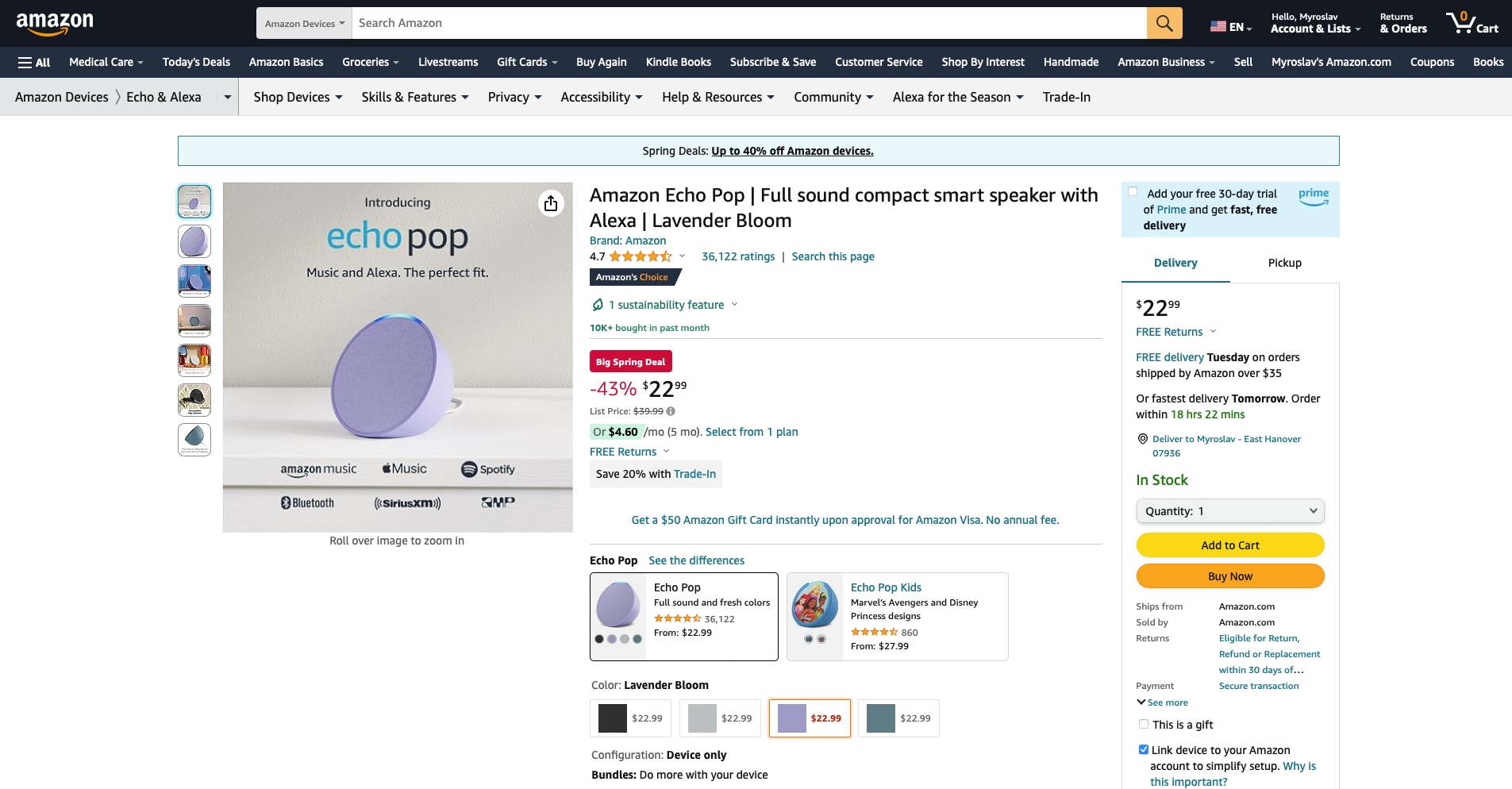Open the Quantity dropdown
The image size is (1512, 789).
point(1230,511)
